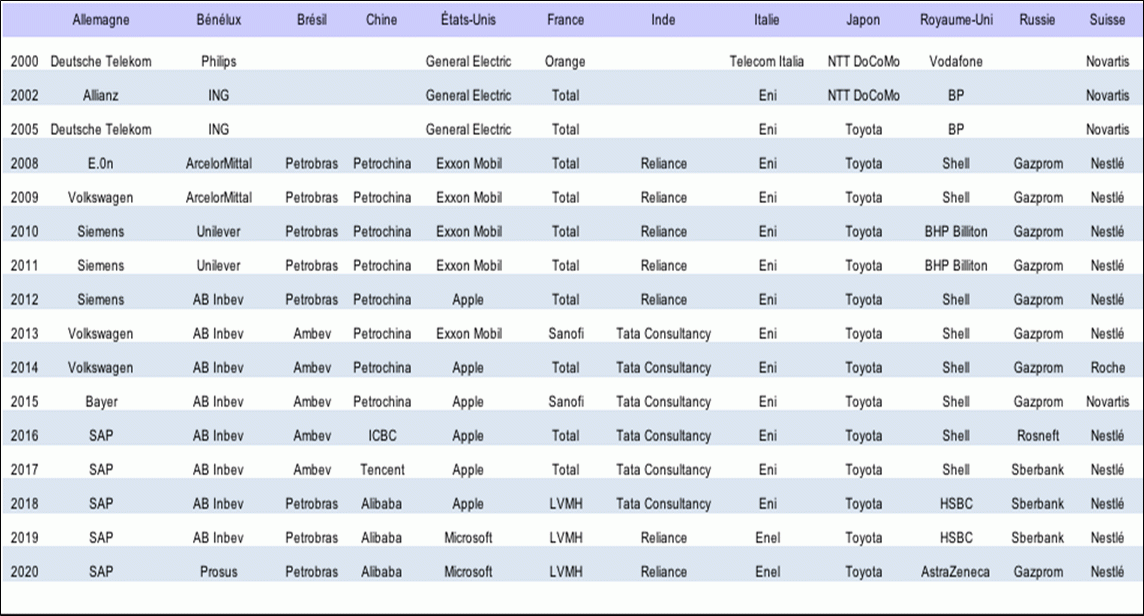Click the Royaume-Uni column header

(x=956, y=20)
